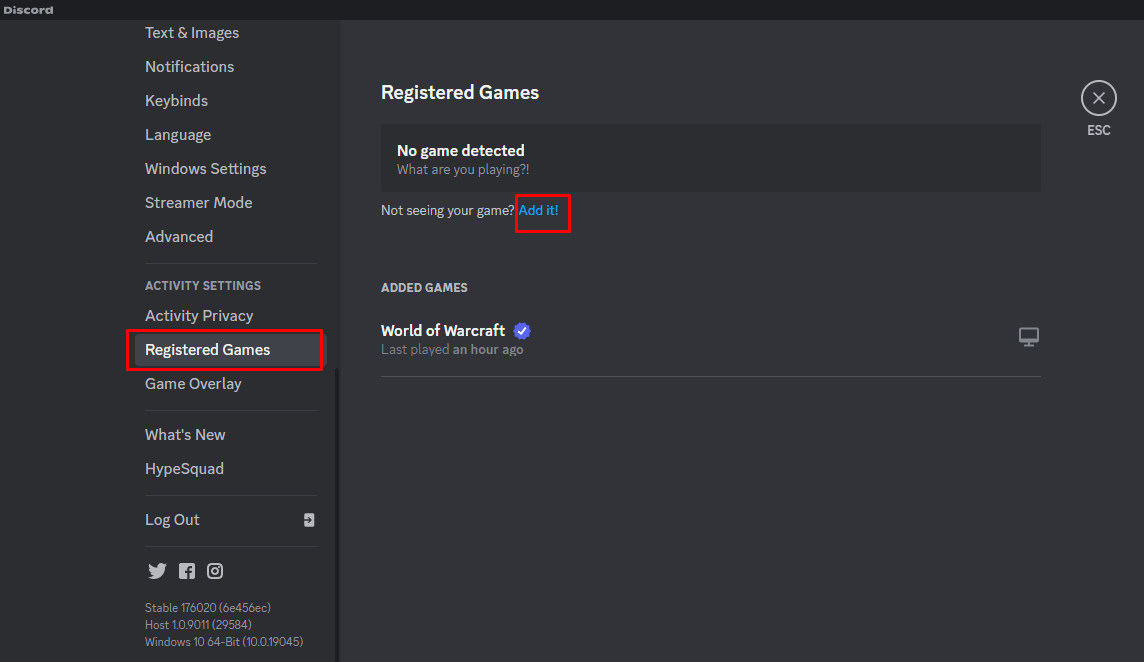Select Language in the sidebar
Image resolution: width=1144 pixels, height=662 pixels.
[x=178, y=135]
